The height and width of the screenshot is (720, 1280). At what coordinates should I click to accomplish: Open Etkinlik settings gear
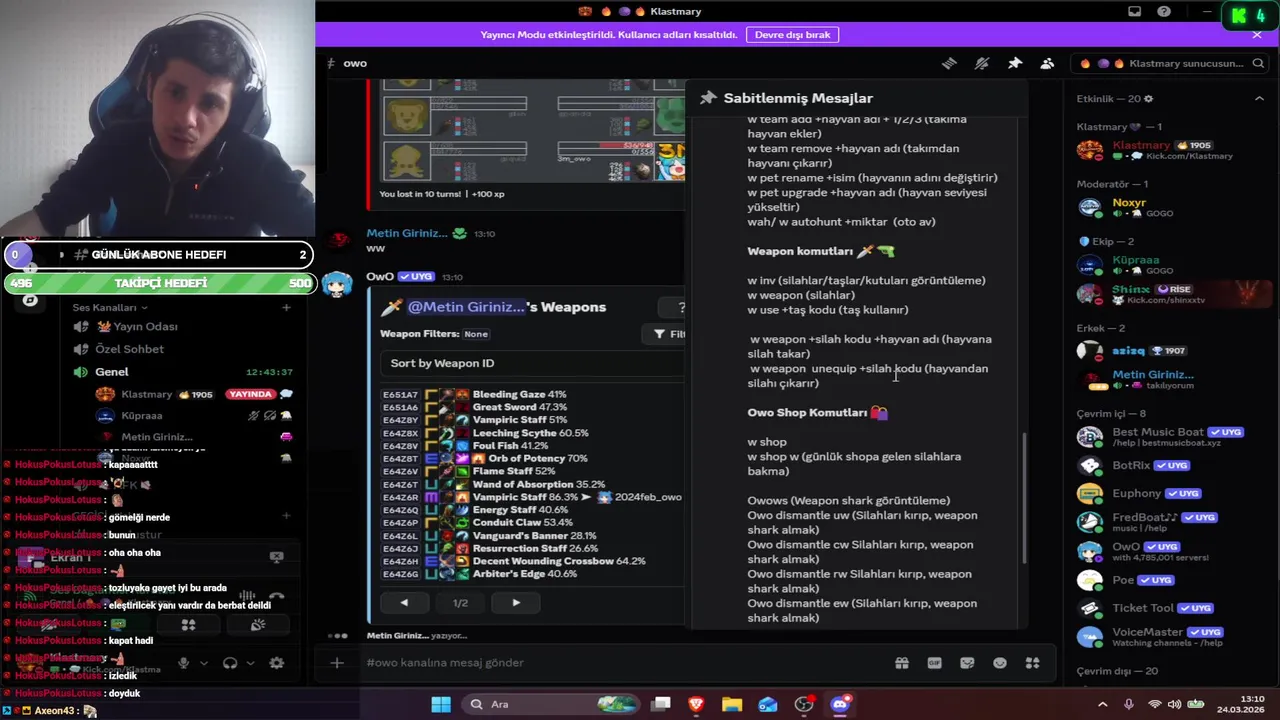tap(1148, 99)
